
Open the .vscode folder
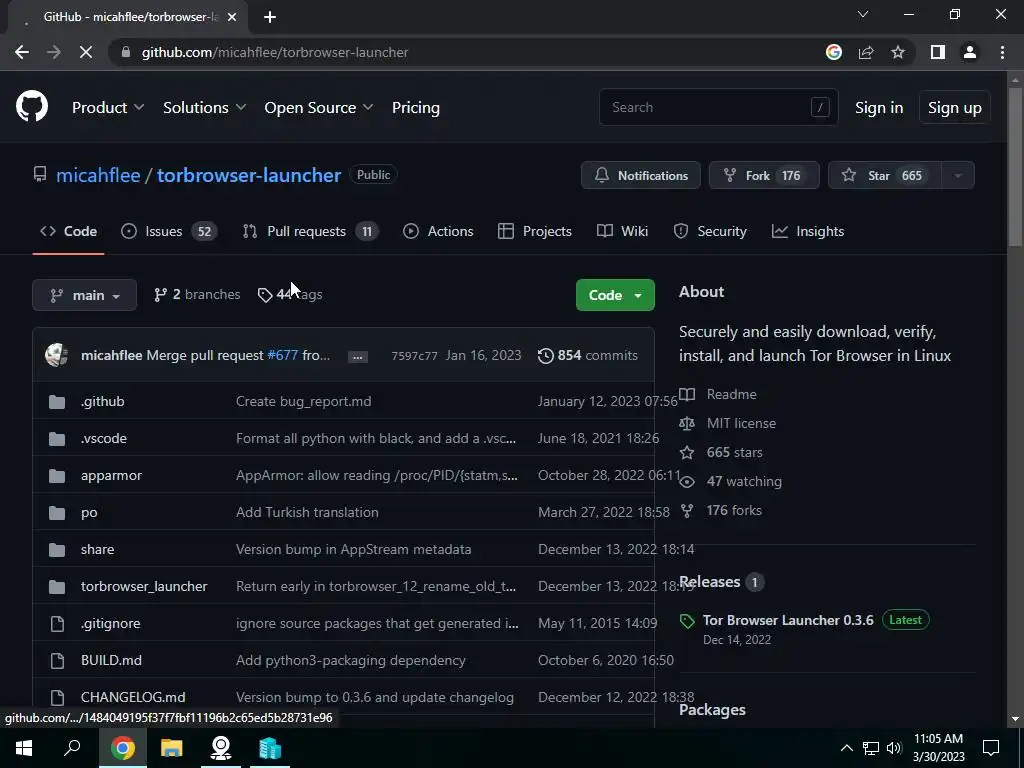tap(104, 438)
